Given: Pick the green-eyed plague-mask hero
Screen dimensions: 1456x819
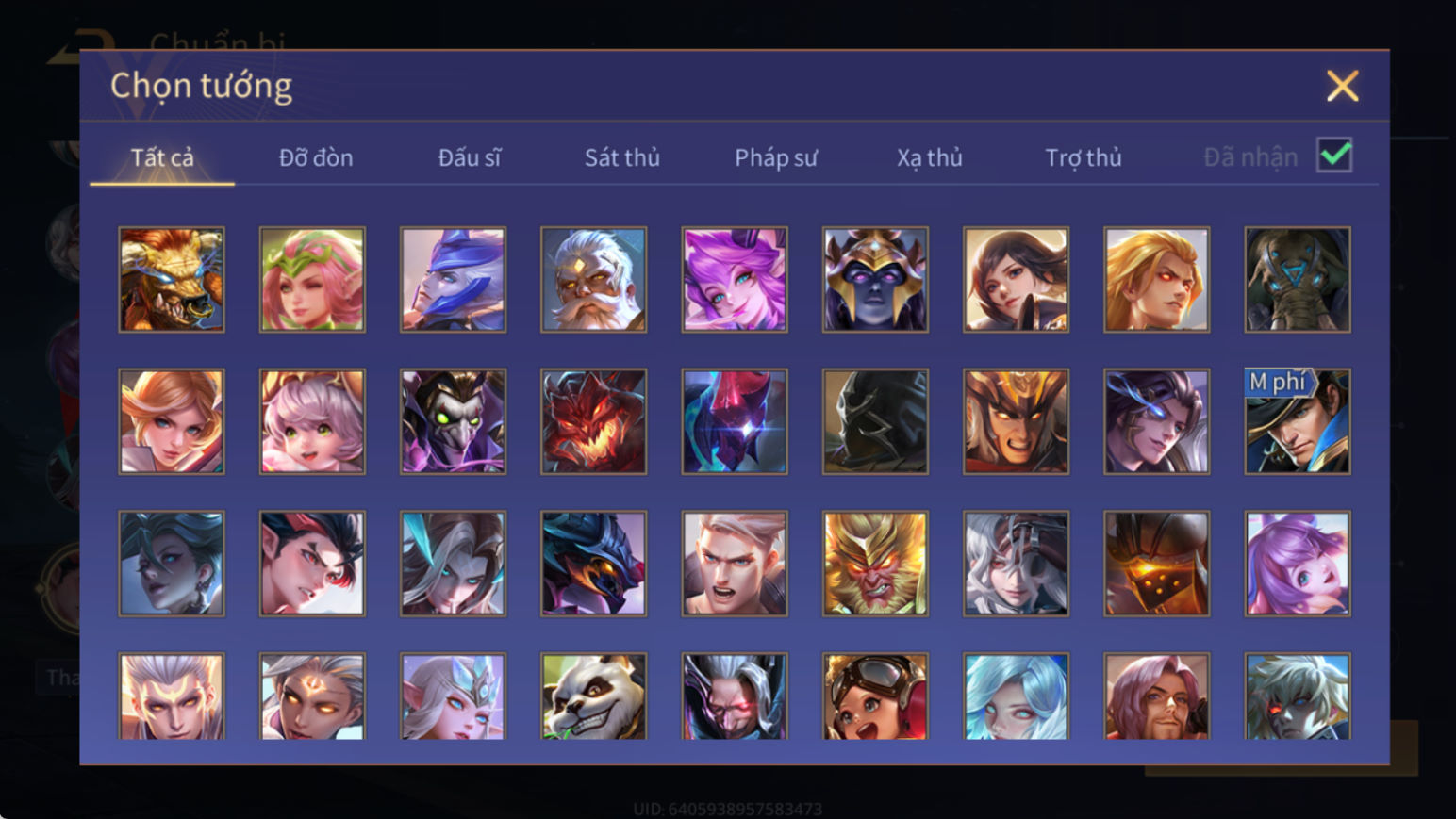Looking at the screenshot, I should [453, 421].
